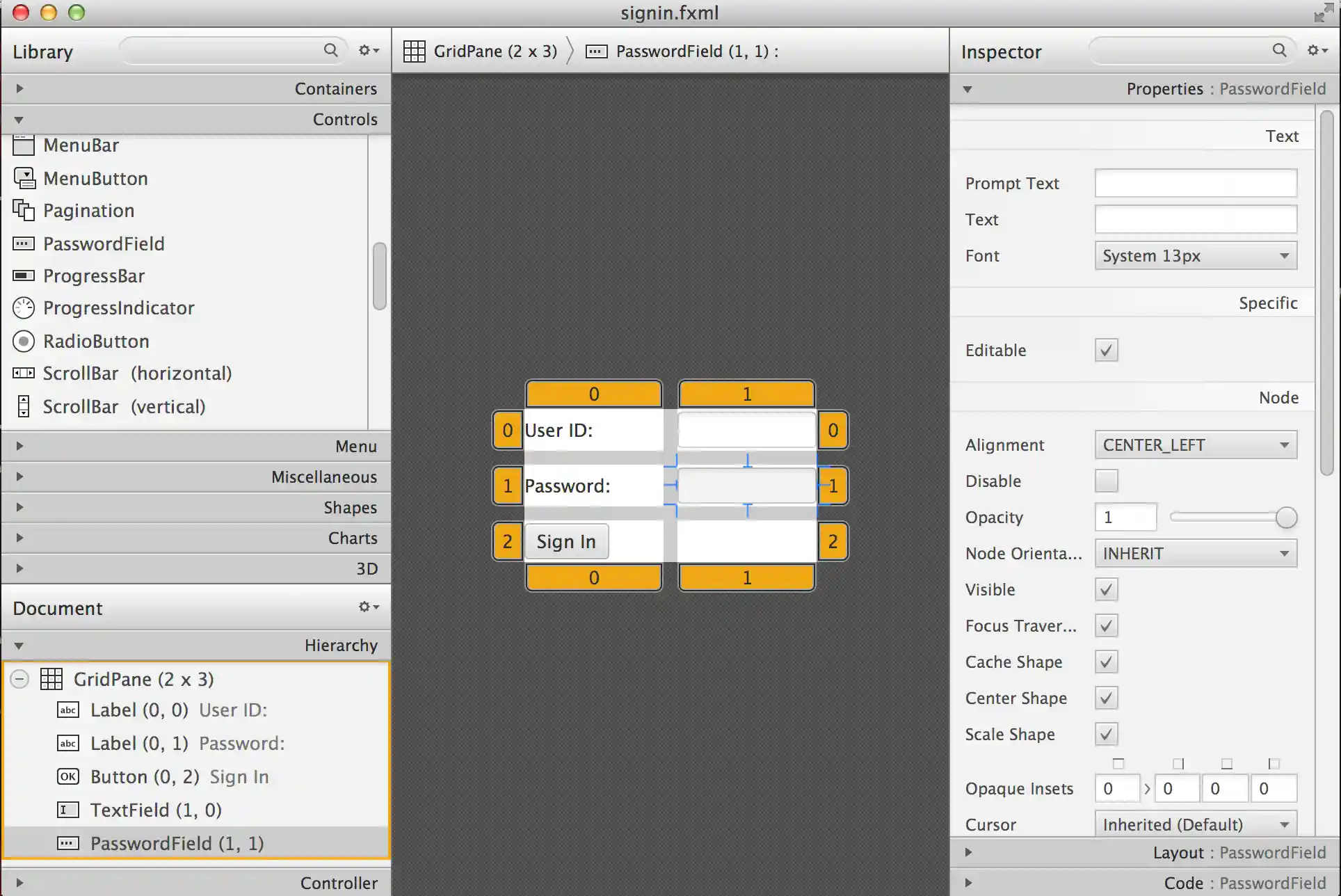
Task: Open the Library gear options menu
Action: click(368, 50)
